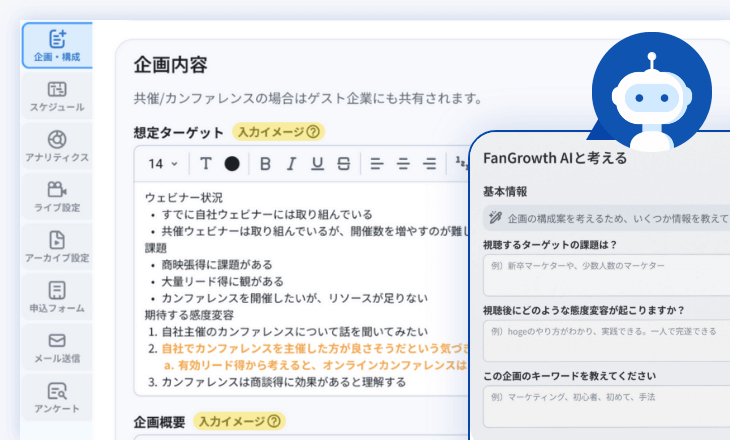Click the bullet 商映張得に課題がある

coord(216,265)
